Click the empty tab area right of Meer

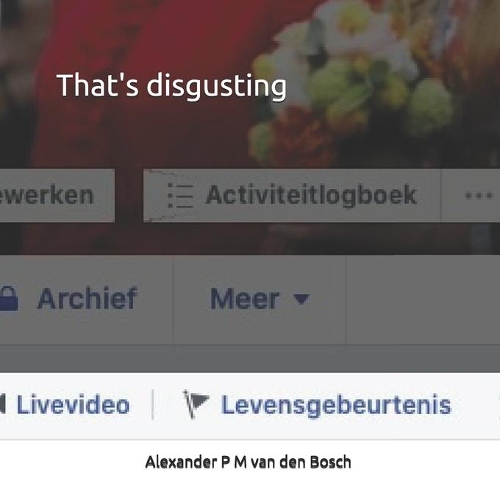click(x=423, y=299)
